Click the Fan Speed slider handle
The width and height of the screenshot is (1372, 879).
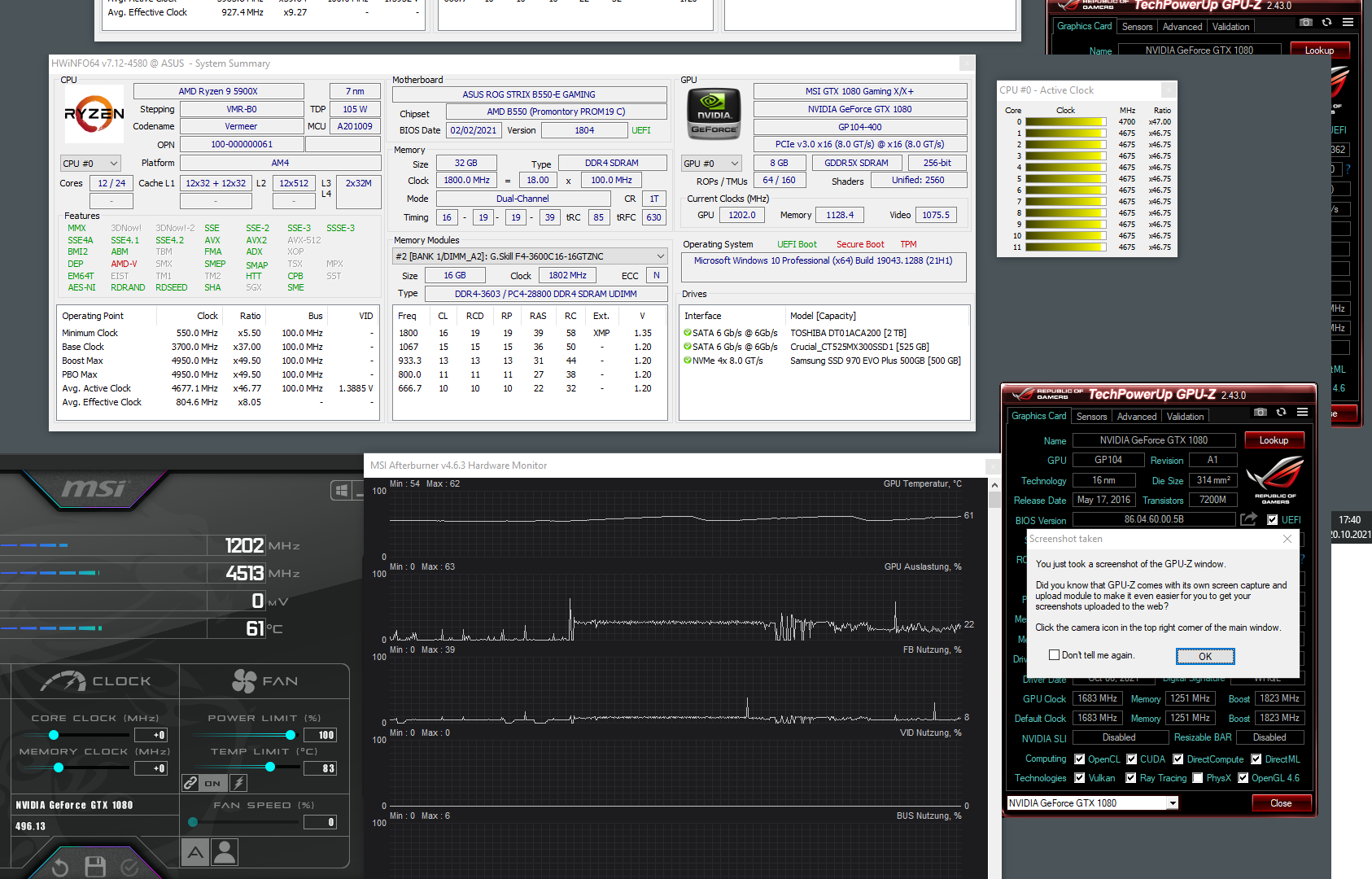(x=193, y=822)
